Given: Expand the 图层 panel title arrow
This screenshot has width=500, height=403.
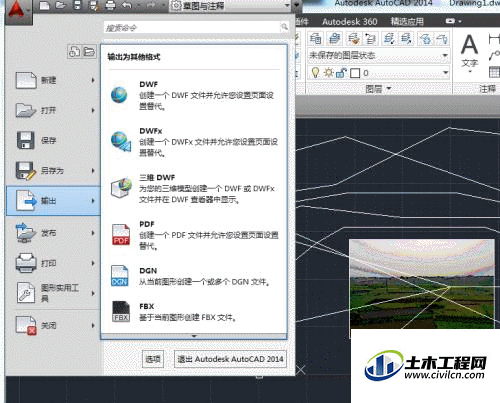Looking at the screenshot, I should pos(389,89).
